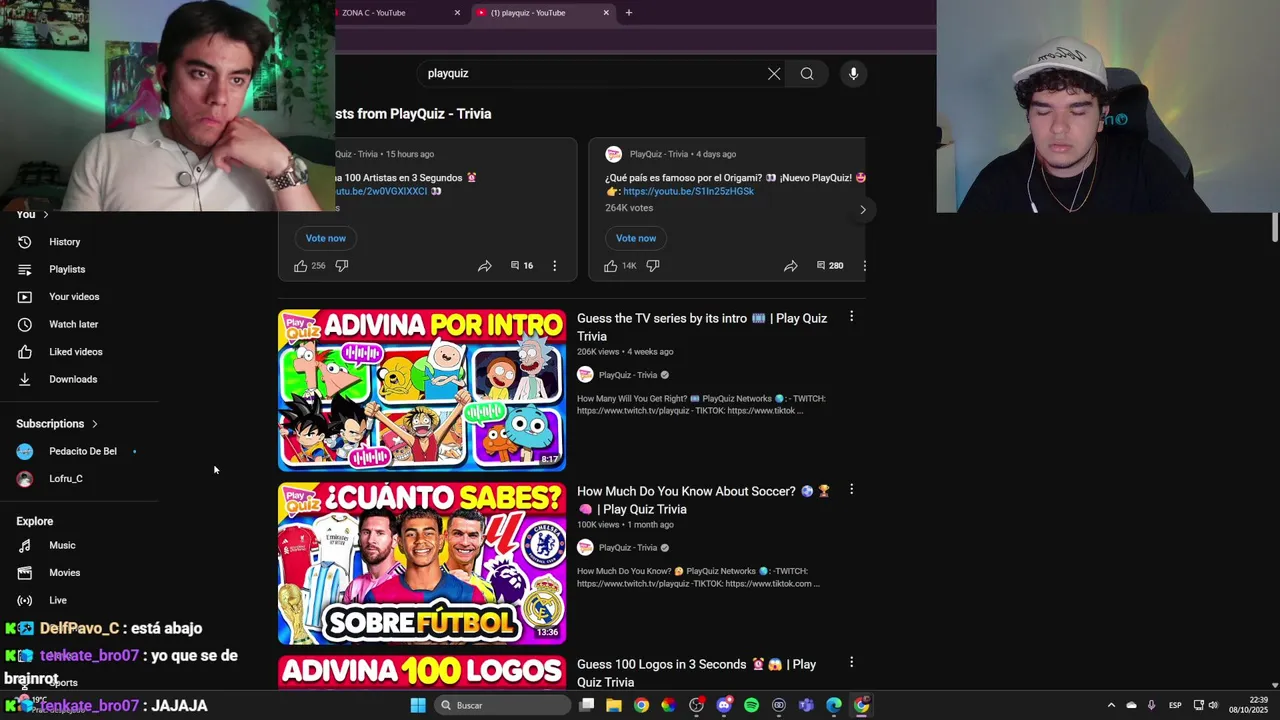Open video title Guess the TV series by its intro

click(702, 327)
